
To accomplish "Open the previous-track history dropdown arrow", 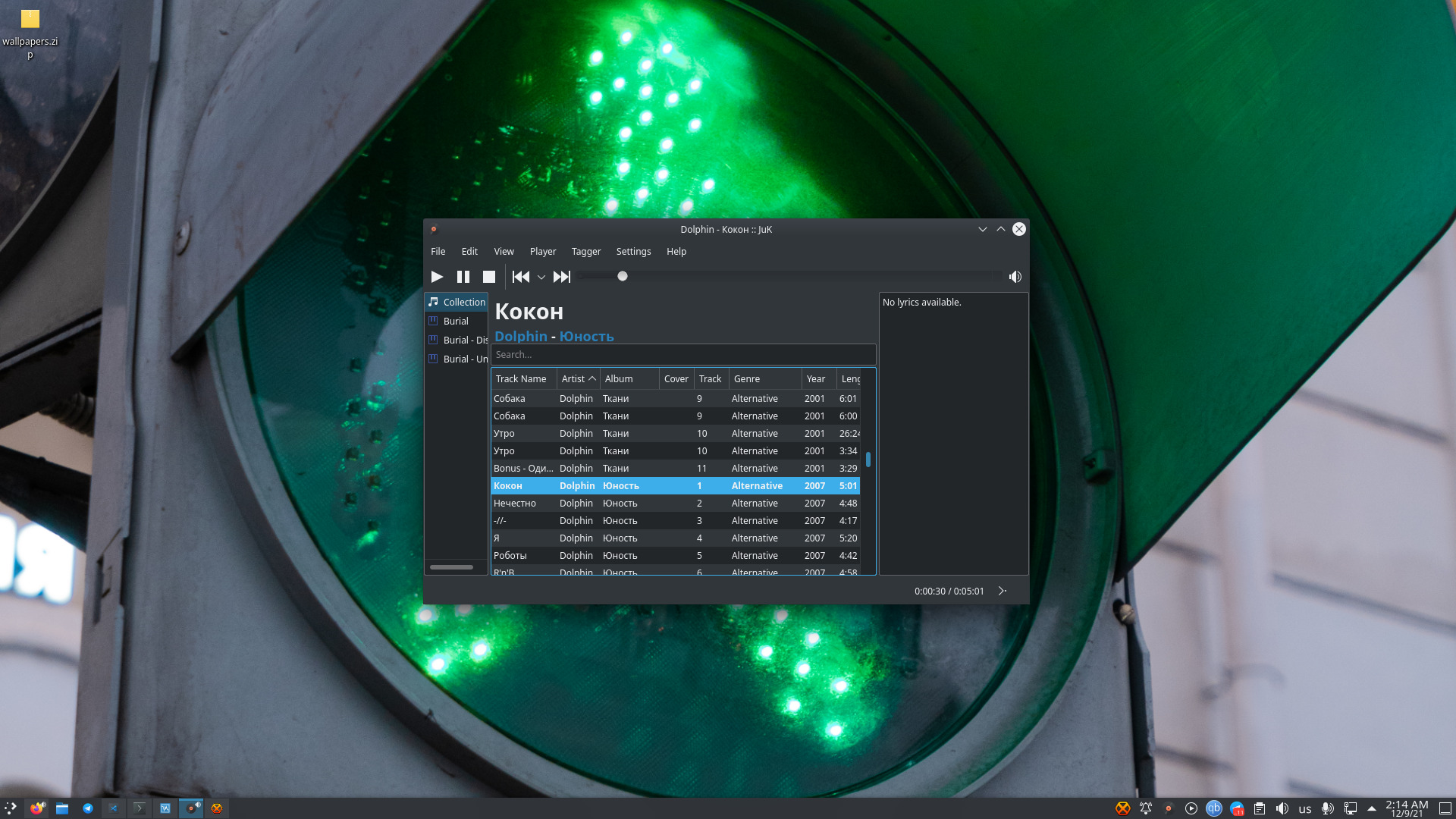I will click(541, 278).
